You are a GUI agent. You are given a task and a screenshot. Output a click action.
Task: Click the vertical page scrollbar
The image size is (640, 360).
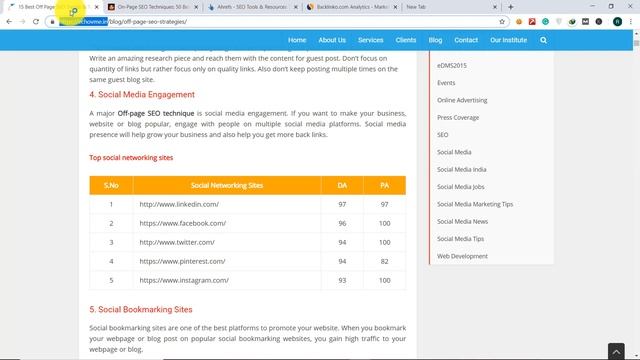click(636, 196)
